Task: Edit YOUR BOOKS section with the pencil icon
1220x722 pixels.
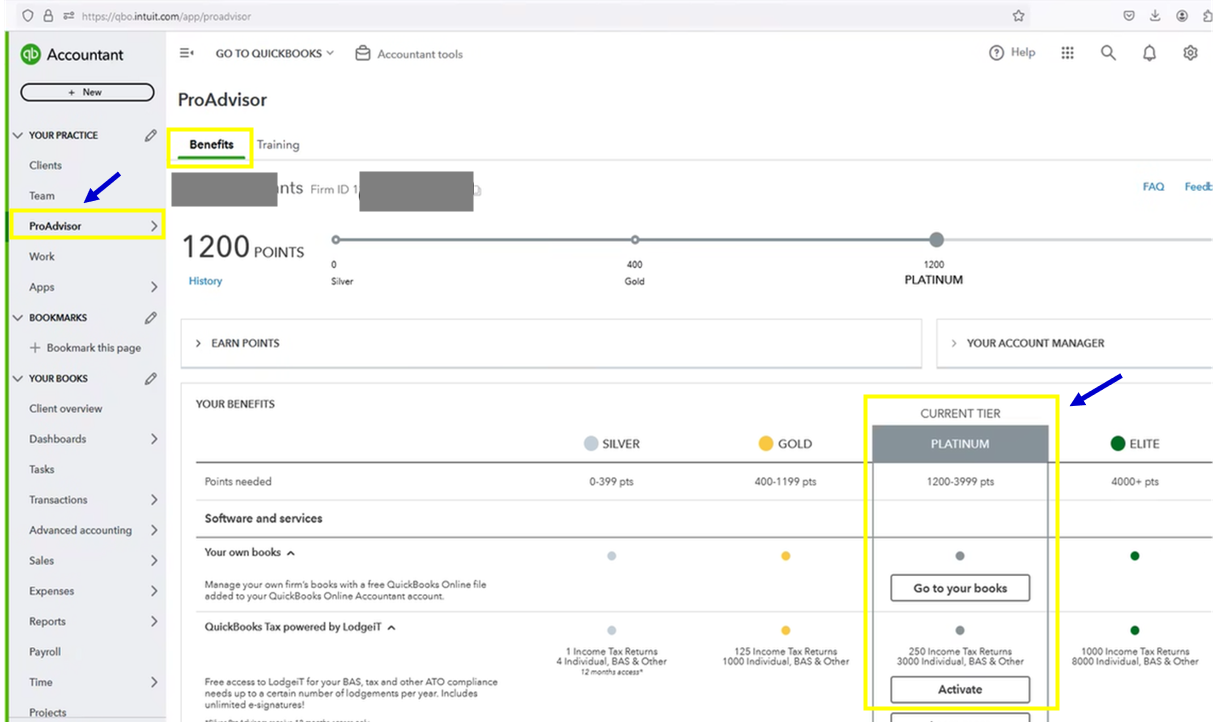Action: [x=150, y=379]
